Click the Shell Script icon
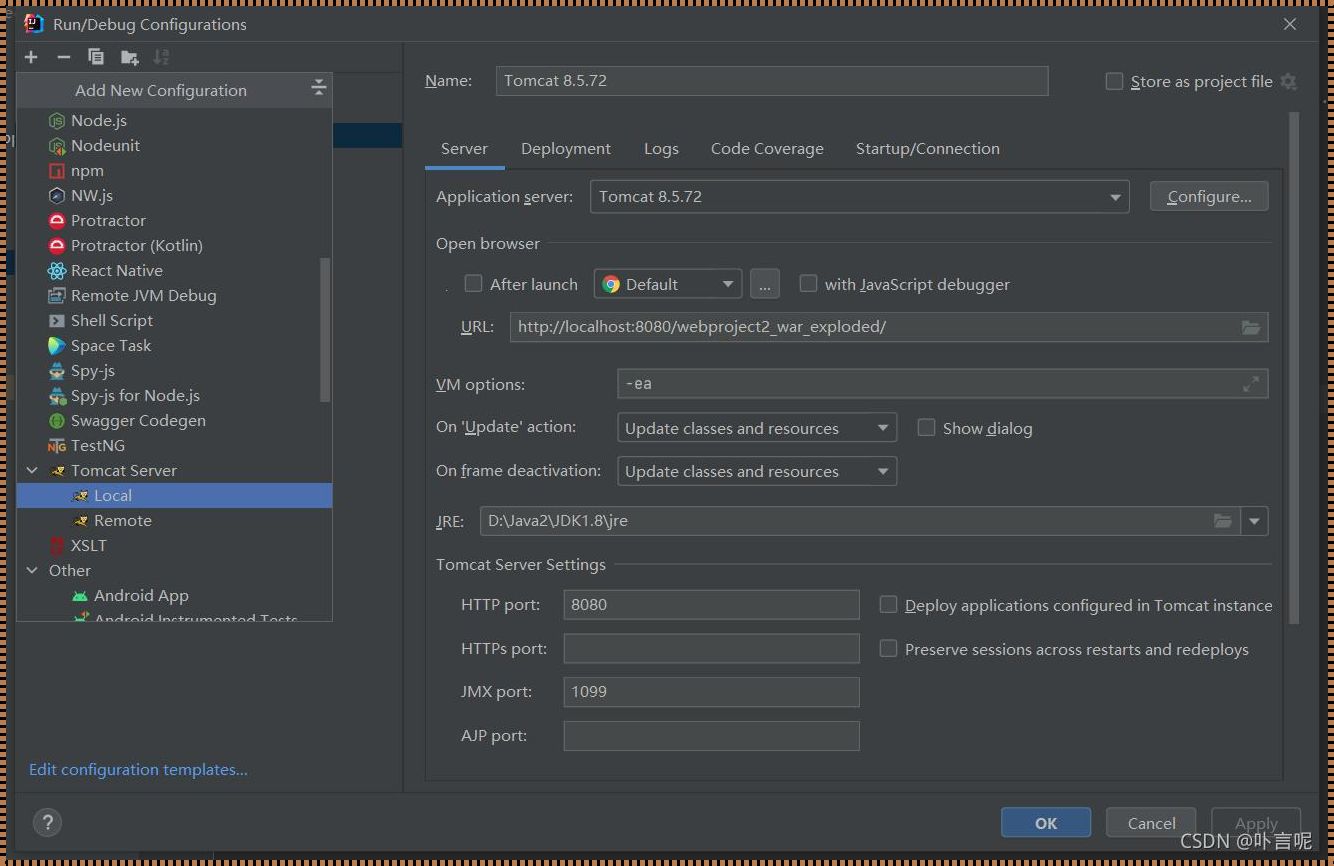 [57, 320]
